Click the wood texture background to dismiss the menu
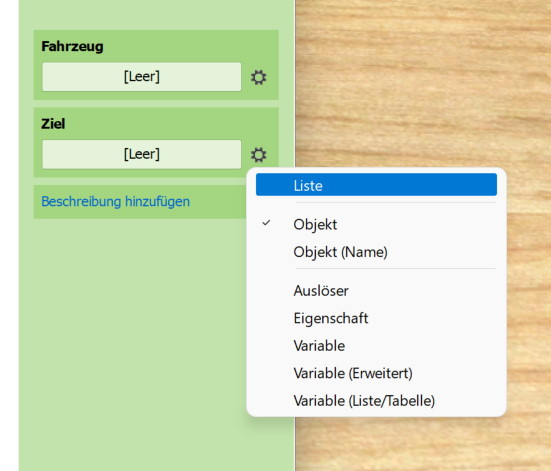Image resolution: width=551 pixels, height=471 pixels. click(422, 88)
